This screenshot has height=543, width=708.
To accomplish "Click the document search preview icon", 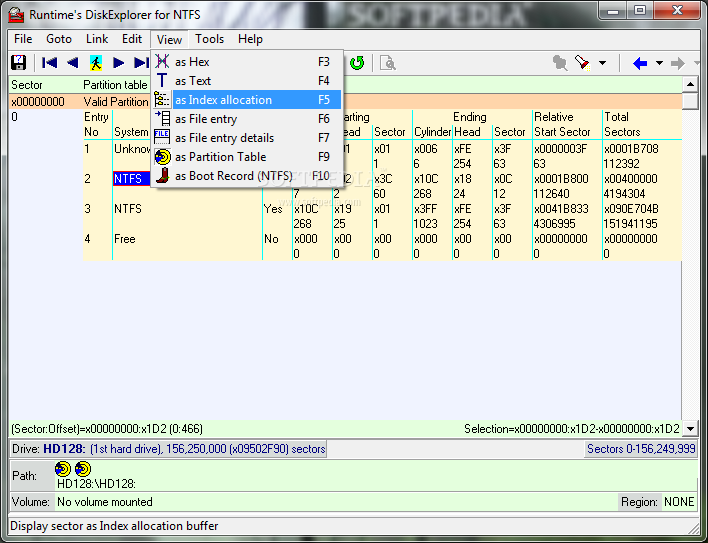I will pyautogui.click(x=387, y=63).
